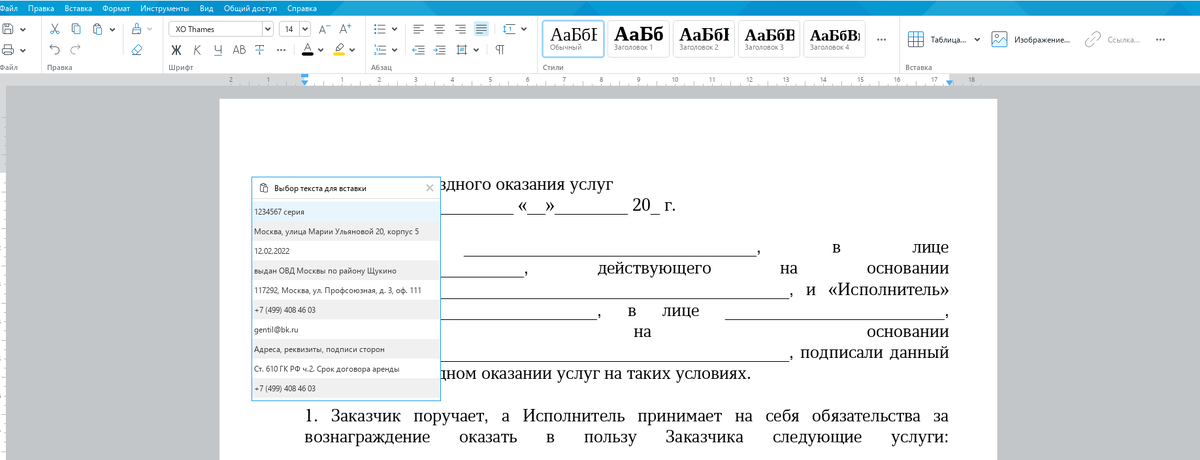The height and width of the screenshot is (460, 1200).
Task: Toggle justified text alignment
Action: [x=482, y=29]
